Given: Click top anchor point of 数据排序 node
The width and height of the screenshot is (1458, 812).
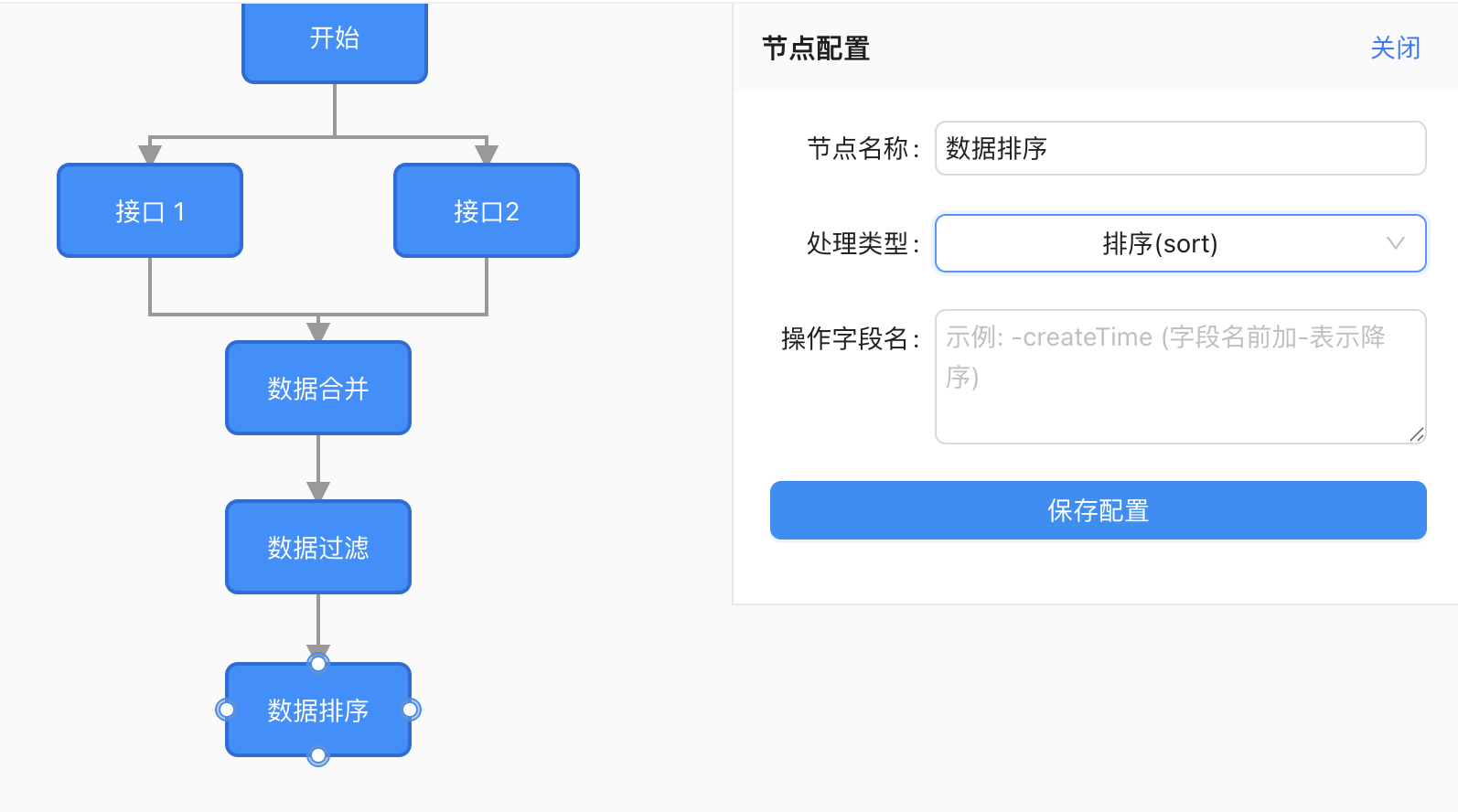Looking at the screenshot, I should 318,663.
